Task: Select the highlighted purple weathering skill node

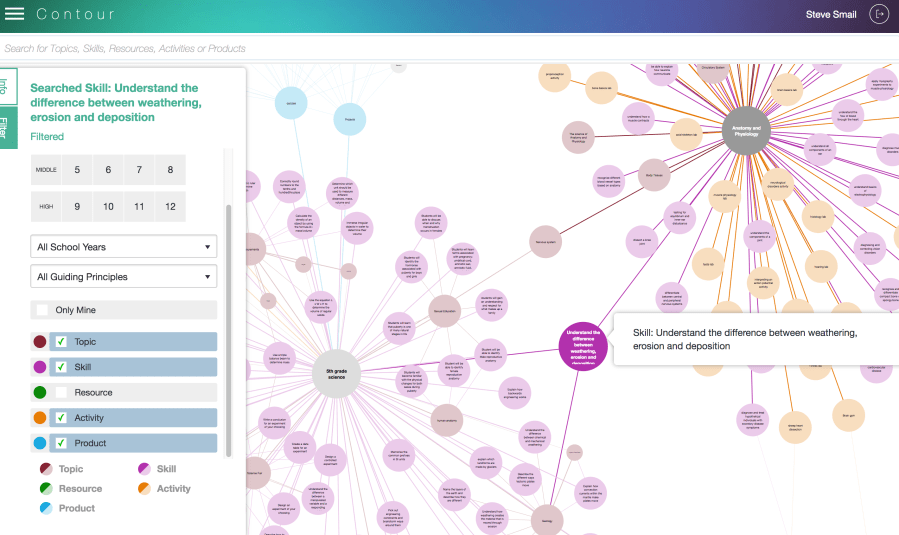Action: (582, 346)
